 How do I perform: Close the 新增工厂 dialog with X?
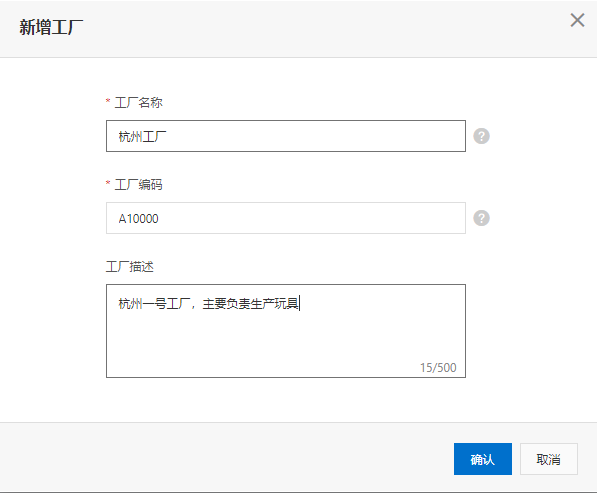(x=577, y=20)
